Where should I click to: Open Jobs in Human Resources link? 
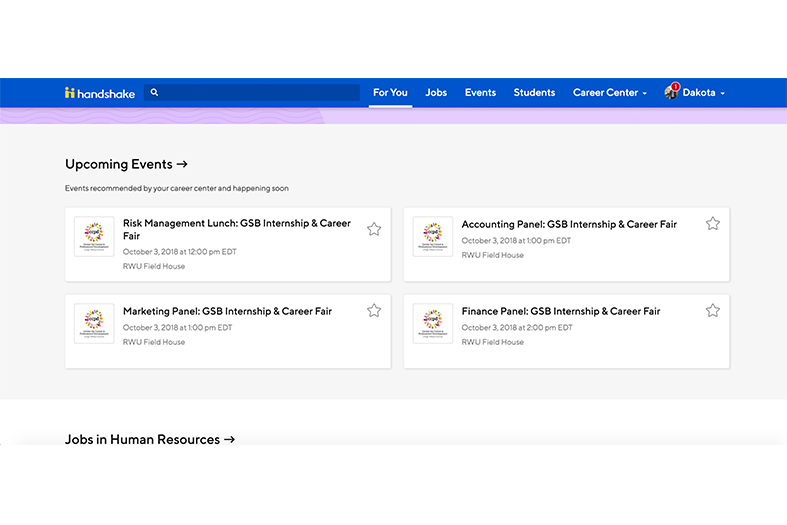point(150,439)
